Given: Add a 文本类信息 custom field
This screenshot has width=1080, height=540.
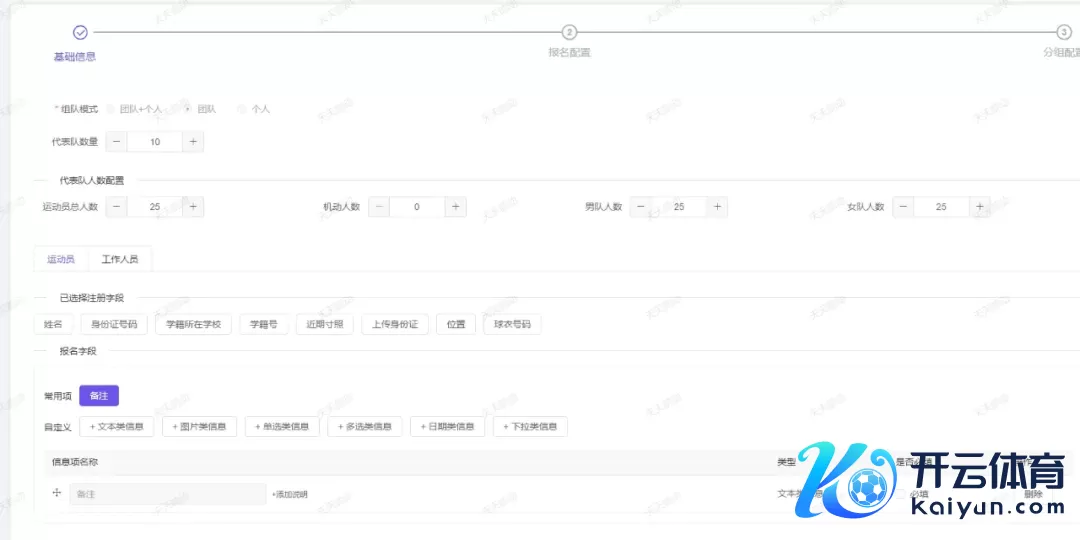Looking at the screenshot, I should pos(117,427).
